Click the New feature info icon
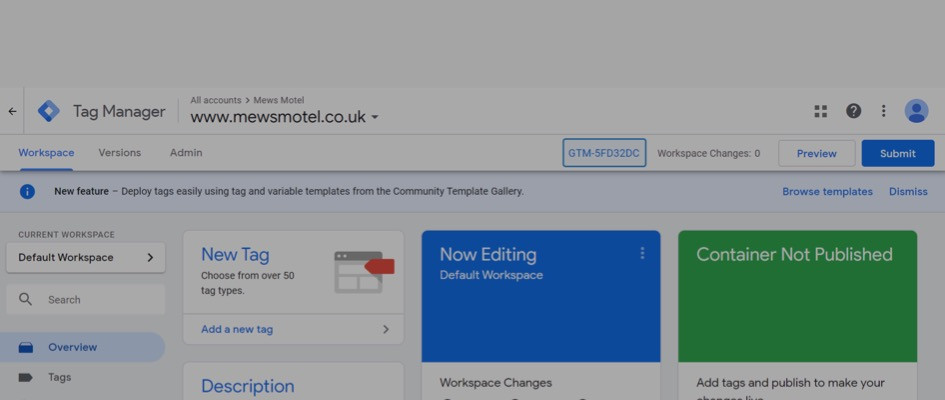 tap(27, 192)
